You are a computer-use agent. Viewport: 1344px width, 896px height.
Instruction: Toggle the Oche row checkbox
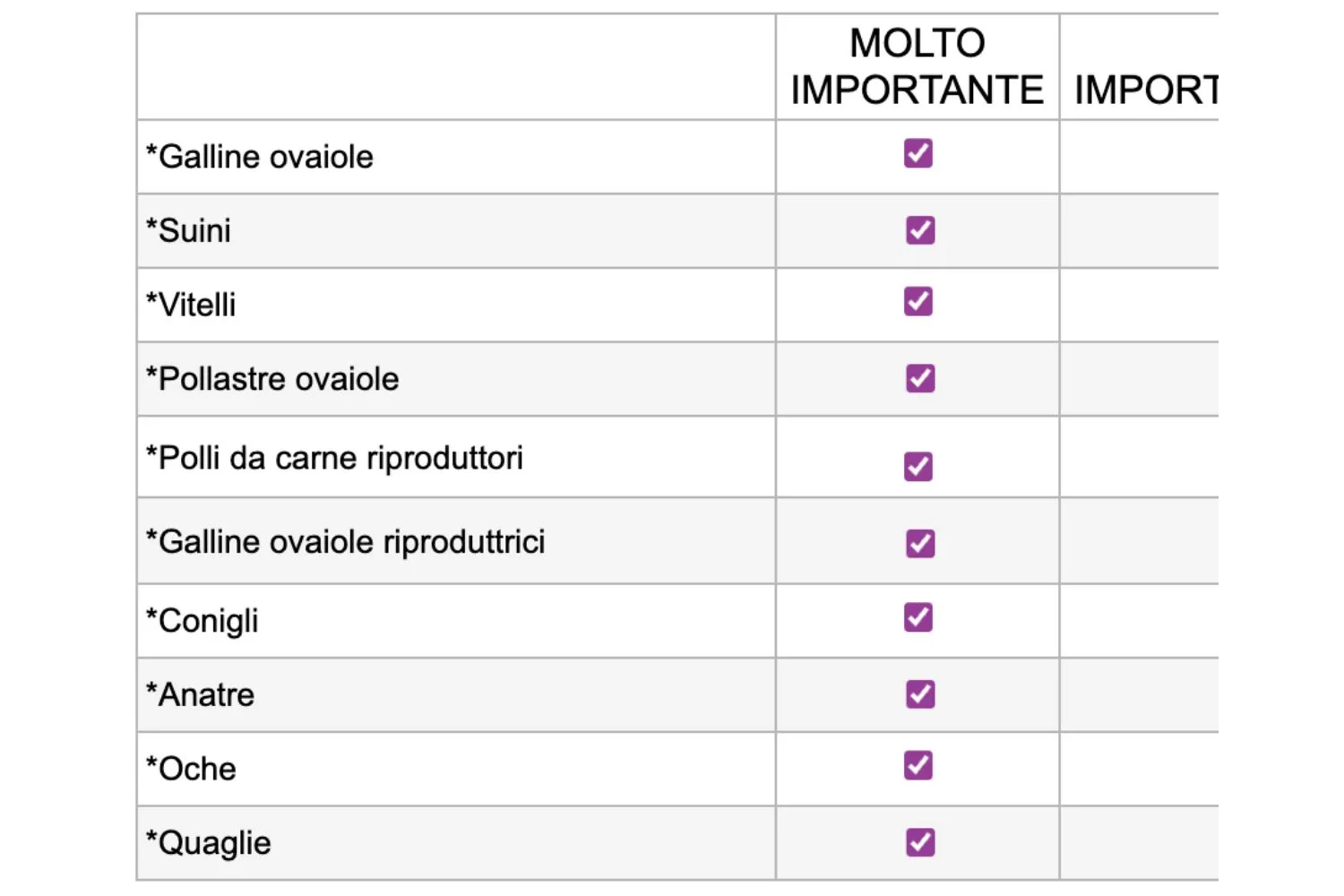[x=918, y=765]
